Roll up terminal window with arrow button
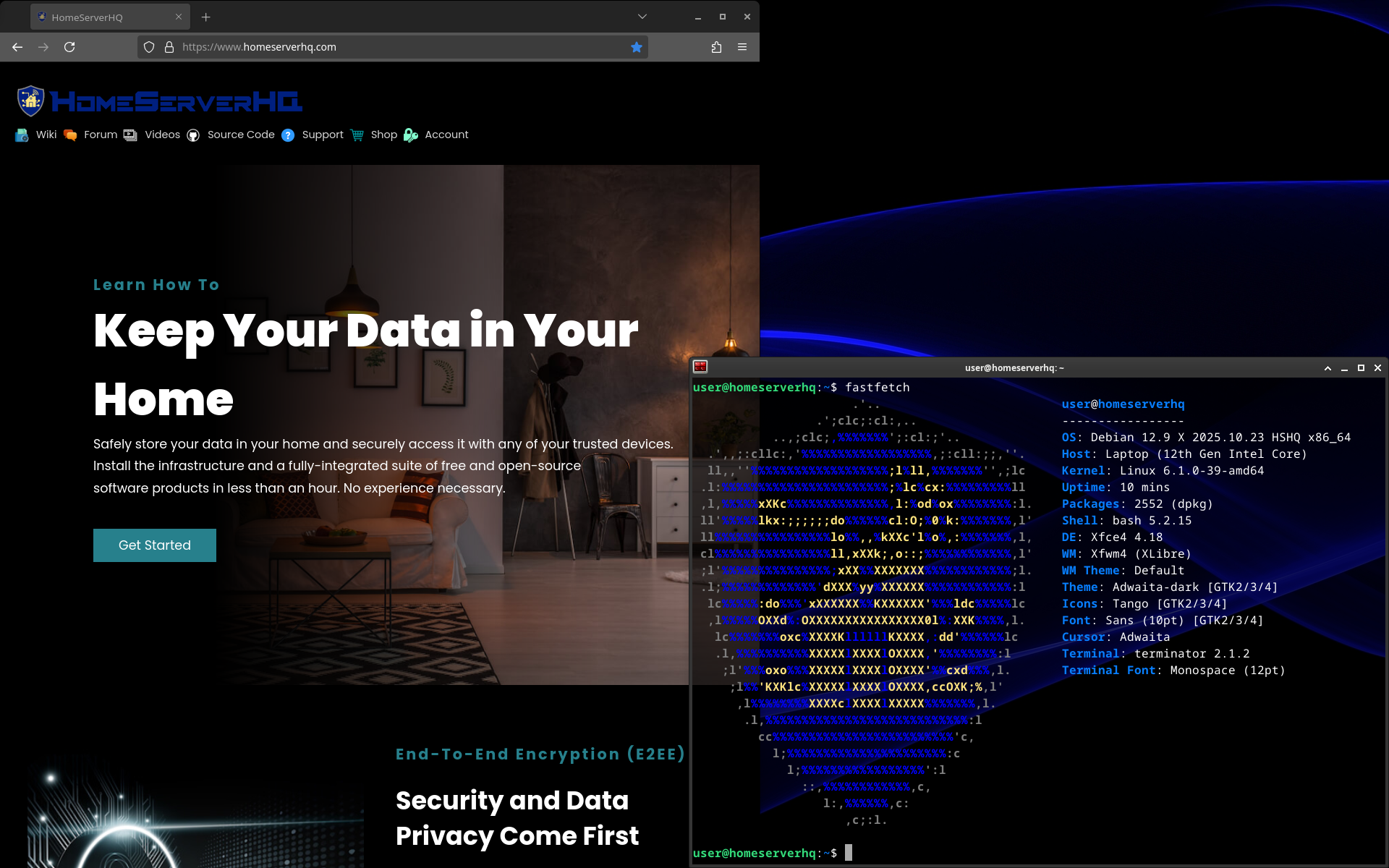The image size is (1389, 868). point(1328,368)
